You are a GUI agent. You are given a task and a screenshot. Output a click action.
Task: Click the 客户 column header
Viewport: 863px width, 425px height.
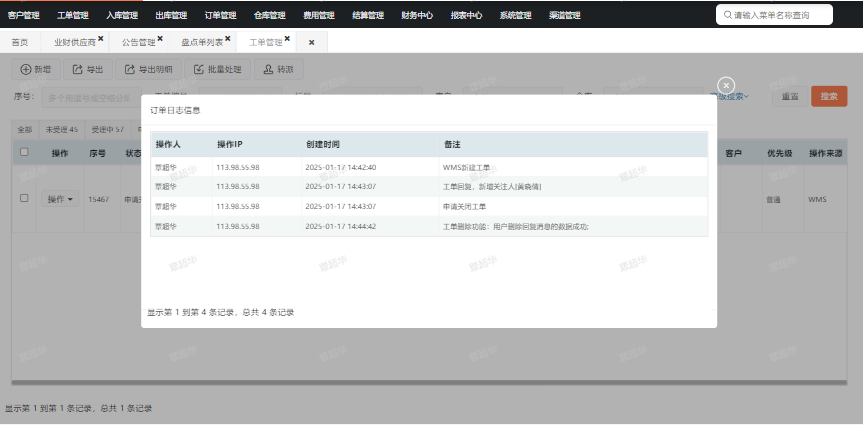point(734,154)
